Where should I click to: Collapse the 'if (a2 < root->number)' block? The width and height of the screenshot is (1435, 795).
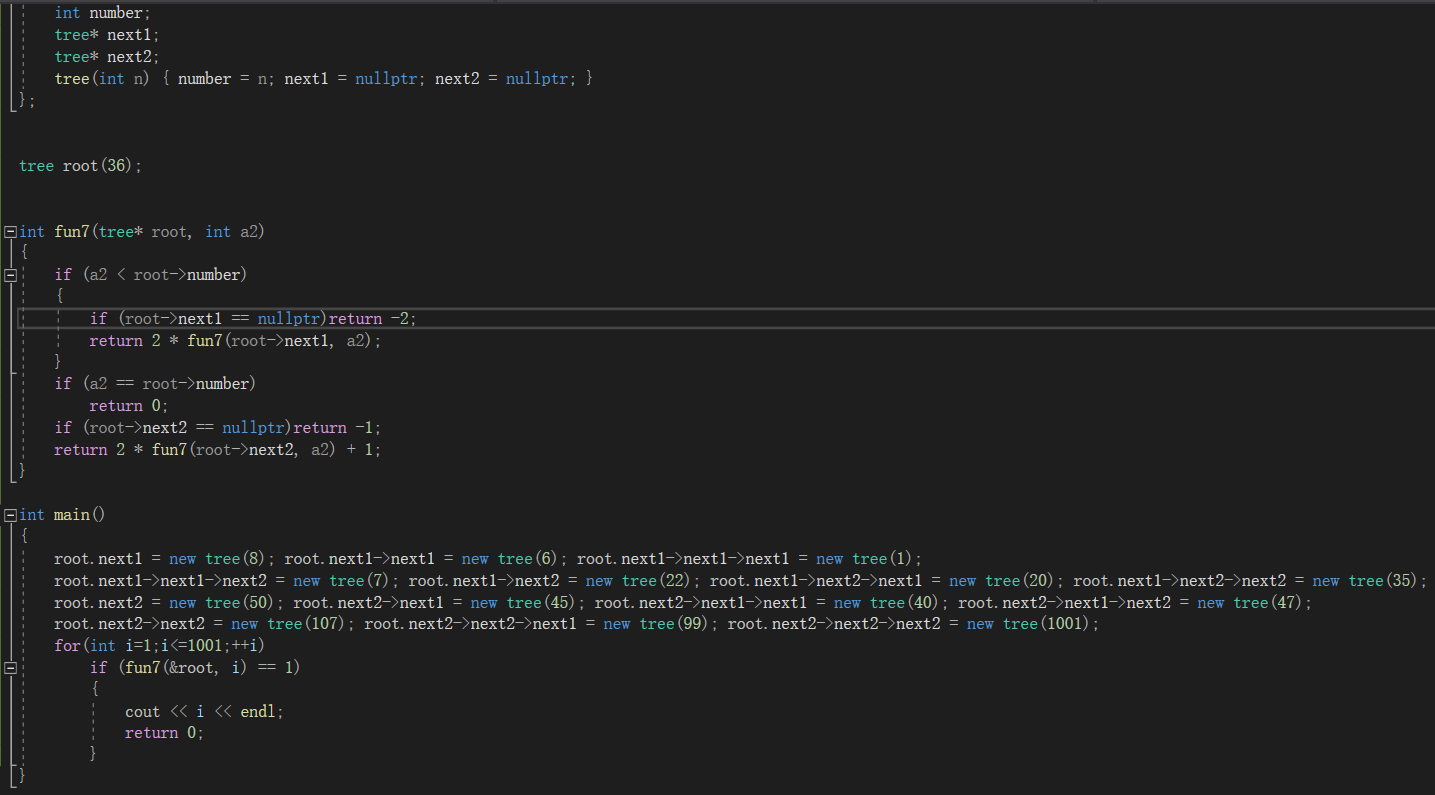(10, 275)
